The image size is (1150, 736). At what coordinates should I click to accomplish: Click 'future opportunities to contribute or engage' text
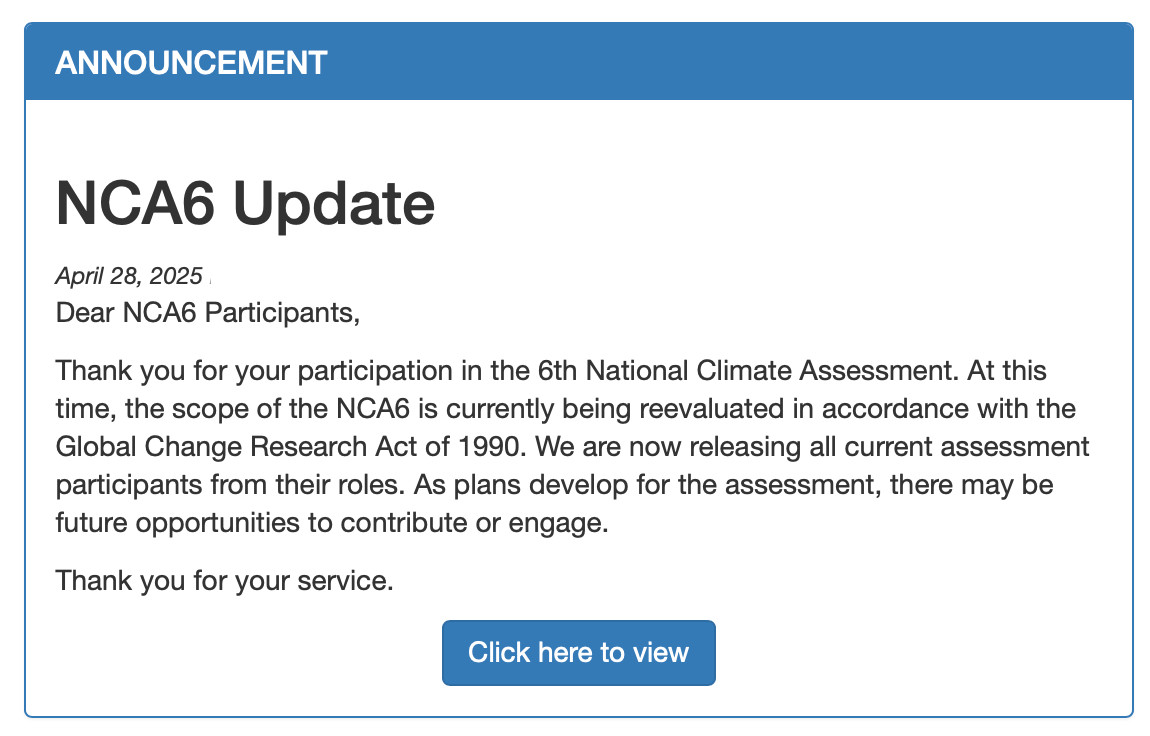[x=332, y=523]
